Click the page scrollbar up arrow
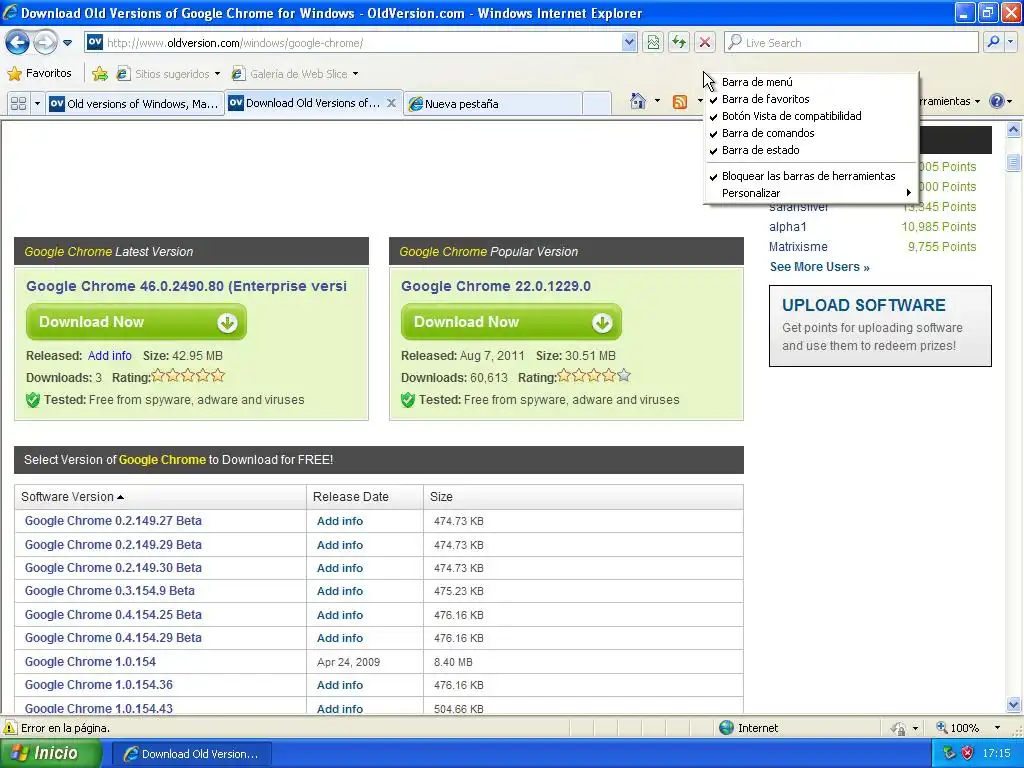This screenshot has height=768, width=1024. (x=1014, y=130)
